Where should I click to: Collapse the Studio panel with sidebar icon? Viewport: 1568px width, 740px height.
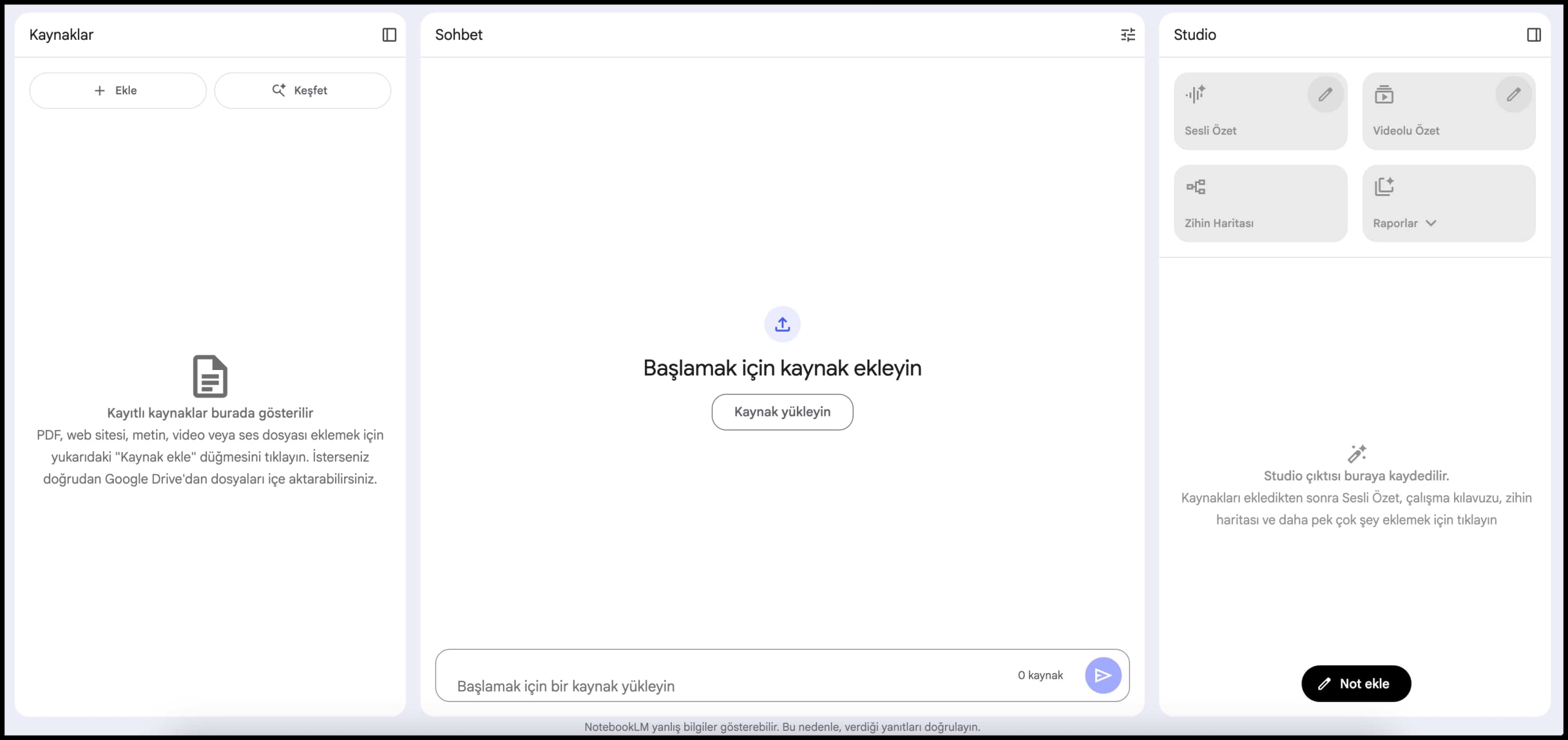[1534, 35]
